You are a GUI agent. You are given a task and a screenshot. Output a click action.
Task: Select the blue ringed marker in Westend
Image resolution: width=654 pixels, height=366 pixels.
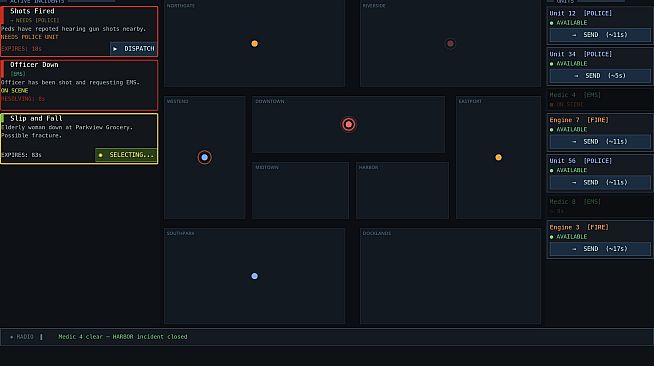coord(204,157)
